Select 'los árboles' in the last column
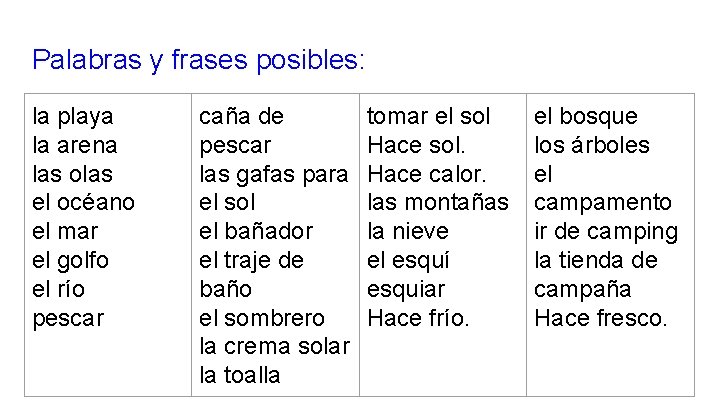Screen dimensions: 720x405 (x=592, y=146)
